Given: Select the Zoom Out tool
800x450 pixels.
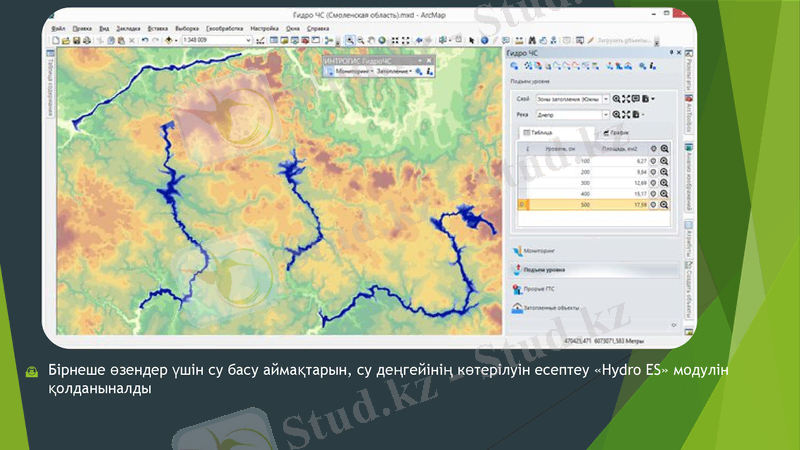Looking at the screenshot, I should 361,40.
